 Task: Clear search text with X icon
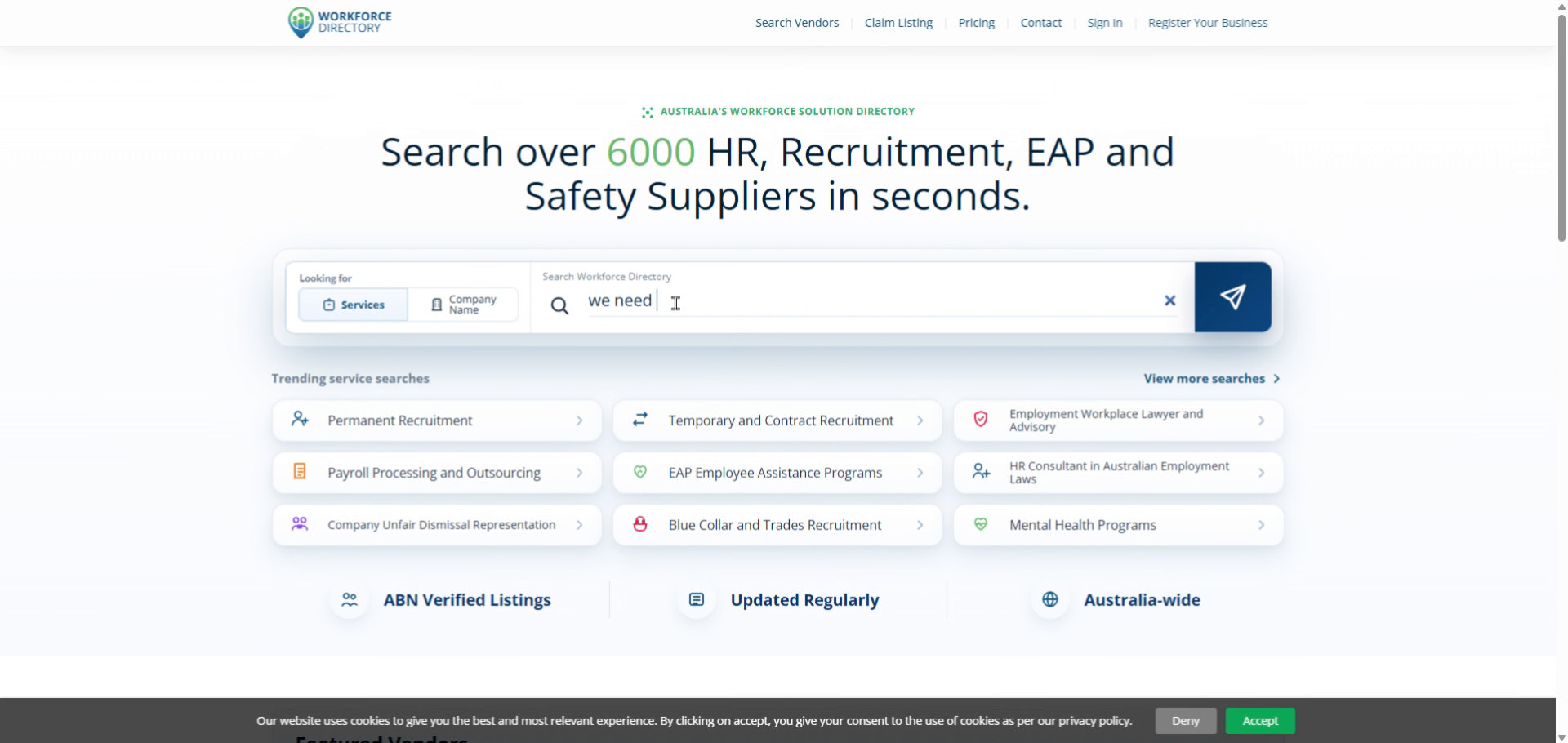(x=1169, y=300)
